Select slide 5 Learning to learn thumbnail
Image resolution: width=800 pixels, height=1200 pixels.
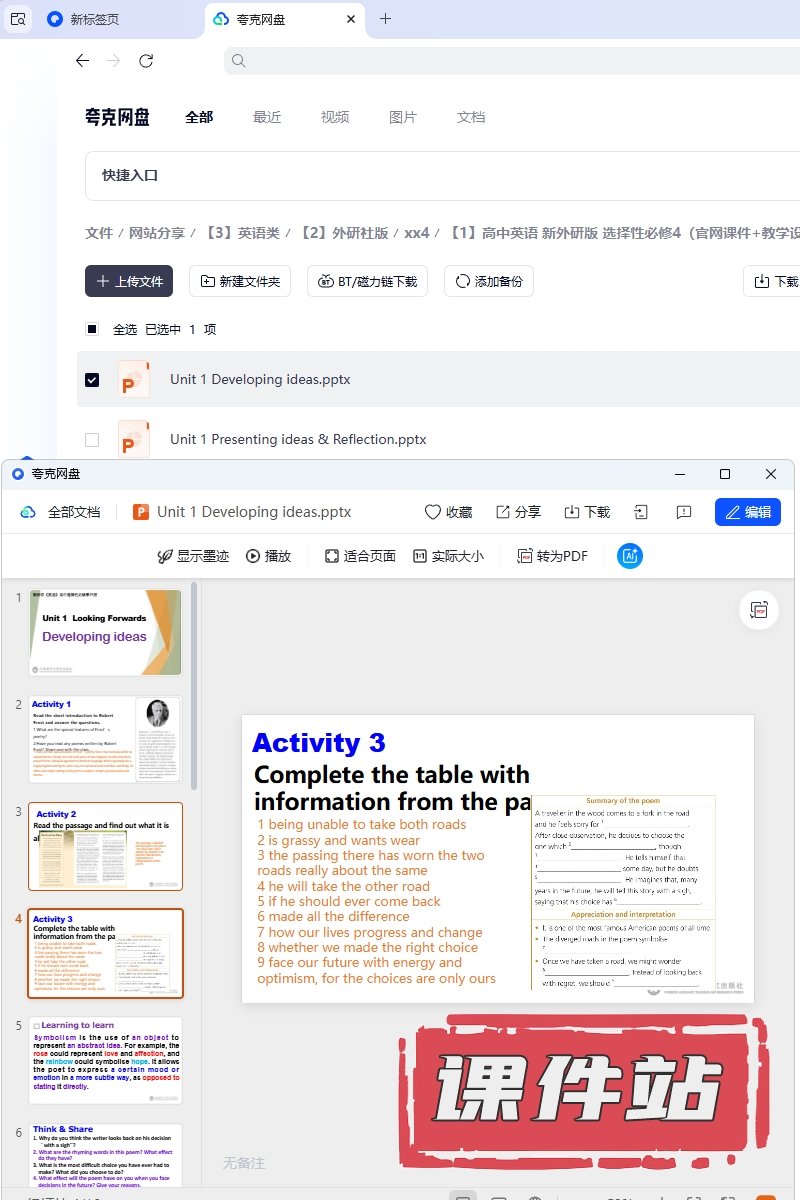(106, 1060)
